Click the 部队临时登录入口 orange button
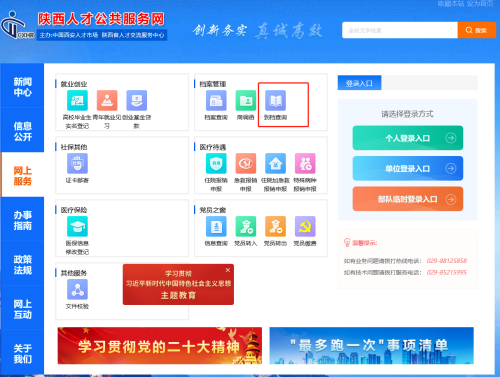This screenshot has width=500, height=377. point(408,199)
